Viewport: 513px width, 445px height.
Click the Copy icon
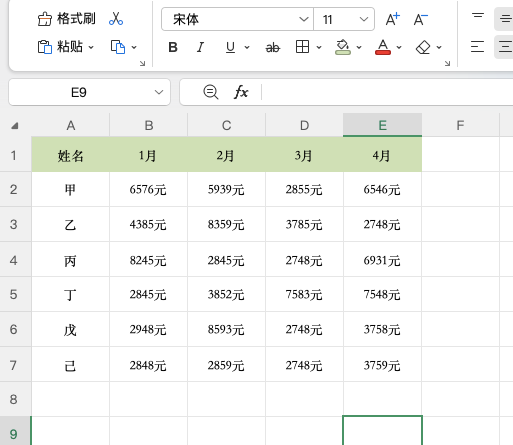(x=118, y=47)
